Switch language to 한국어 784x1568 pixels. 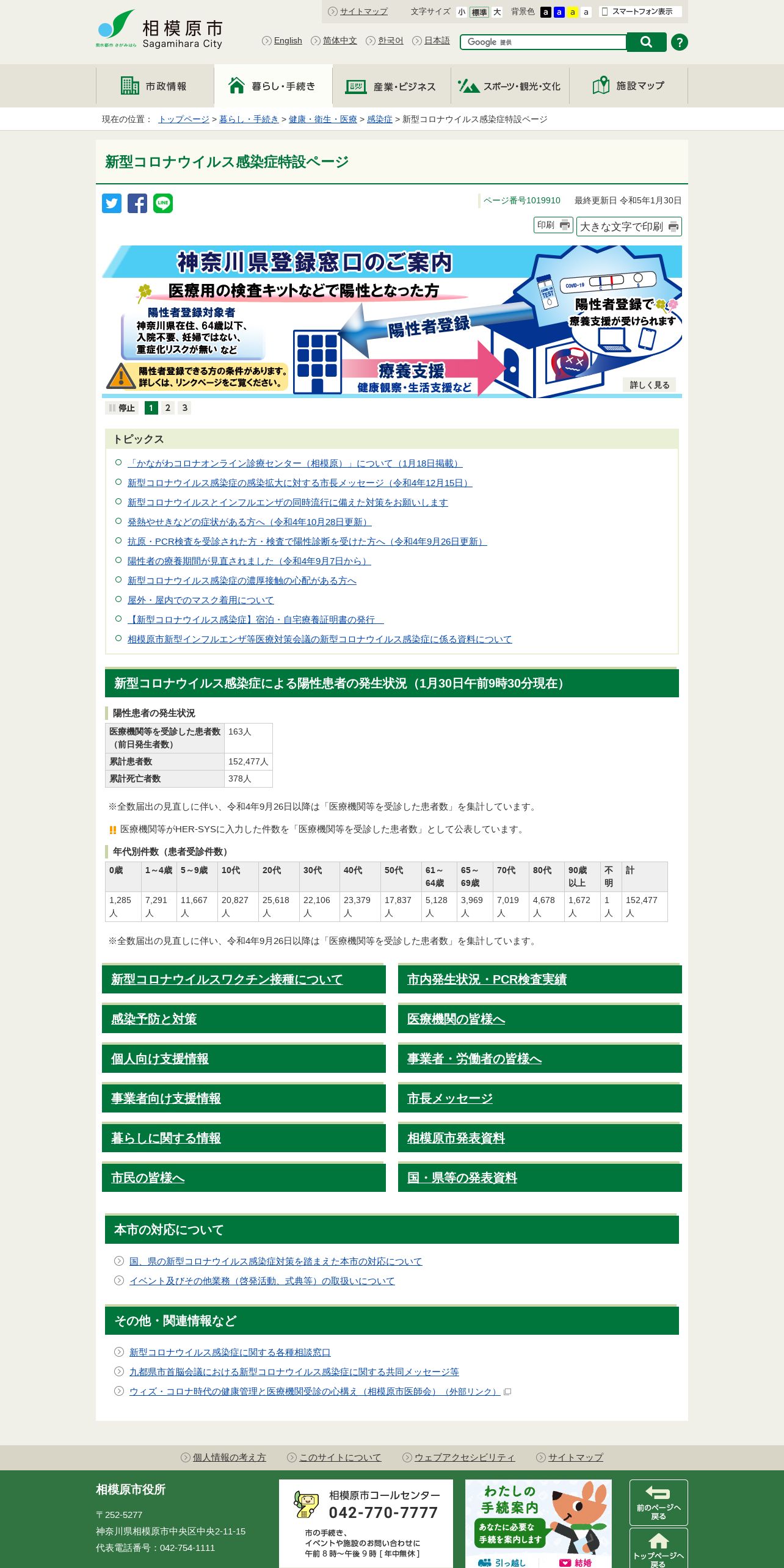tap(390, 41)
